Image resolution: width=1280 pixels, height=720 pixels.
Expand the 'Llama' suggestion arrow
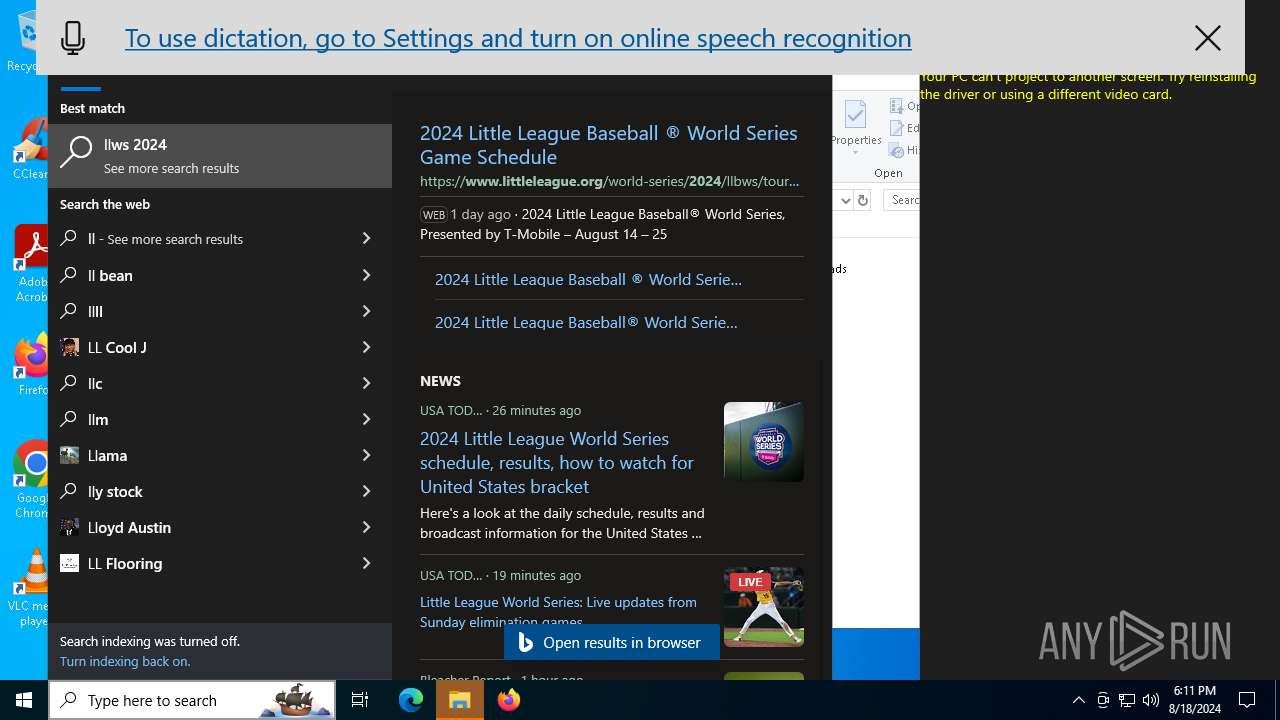pos(366,455)
